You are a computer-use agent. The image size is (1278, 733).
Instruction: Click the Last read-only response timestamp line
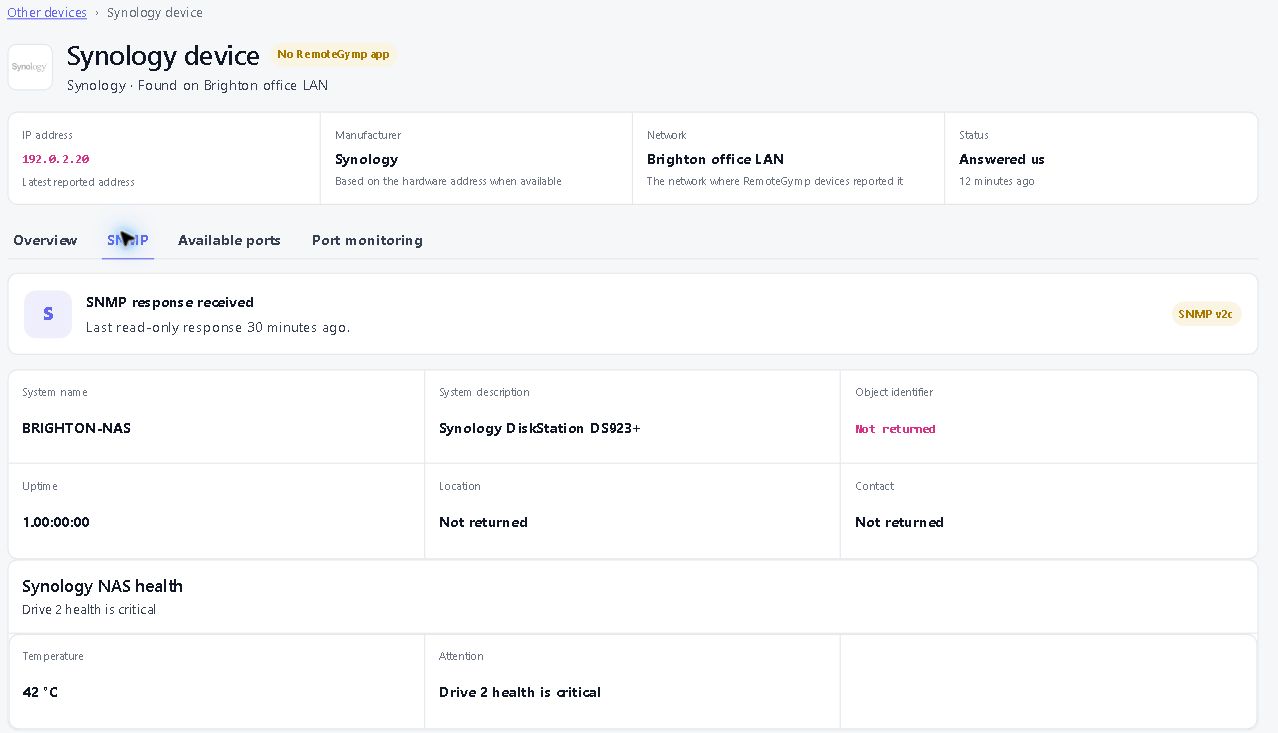point(218,327)
